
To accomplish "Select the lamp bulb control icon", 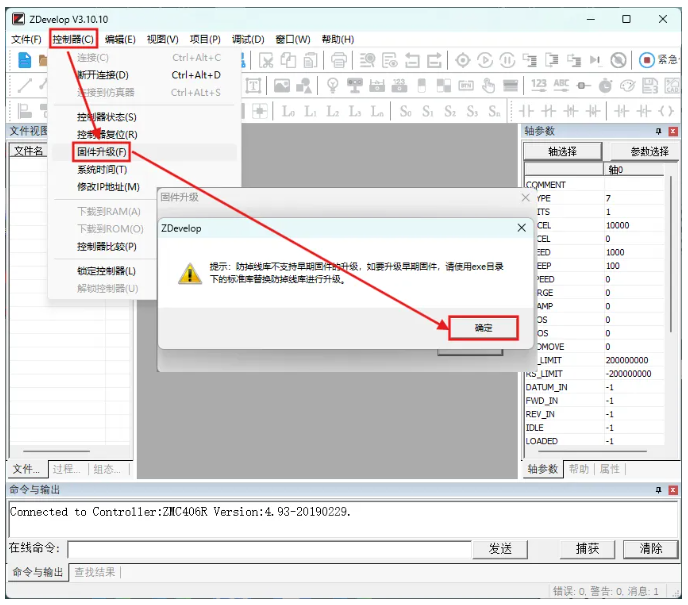I will pyautogui.click(x=333, y=86).
